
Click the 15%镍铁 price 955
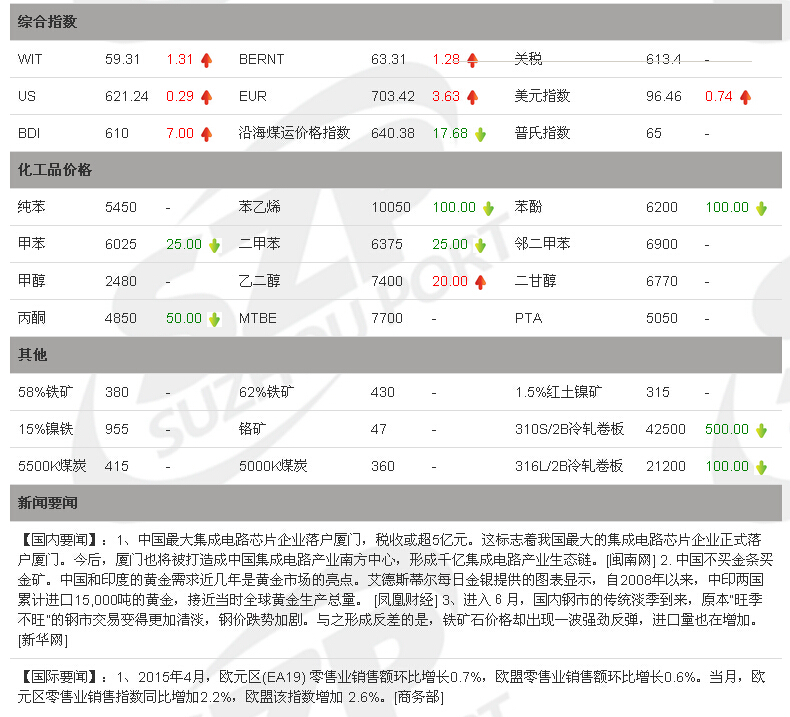tap(117, 429)
